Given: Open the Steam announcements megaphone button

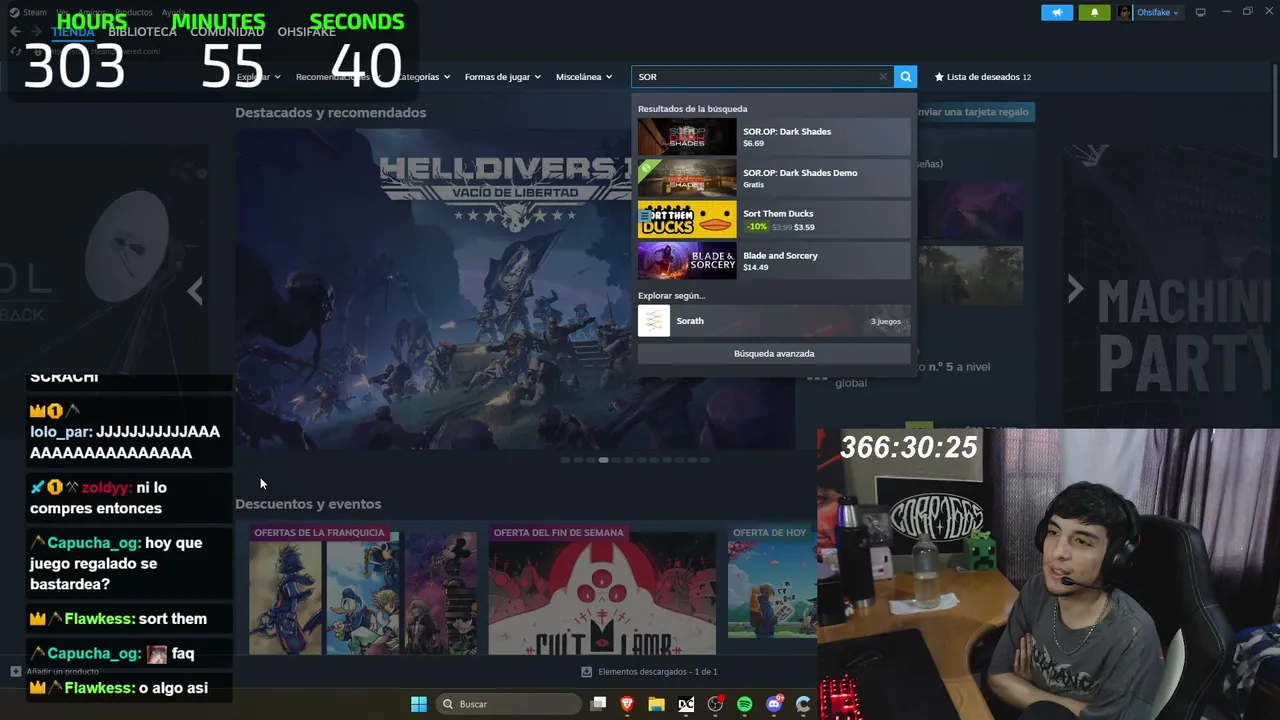Looking at the screenshot, I should tap(1057, 13).
